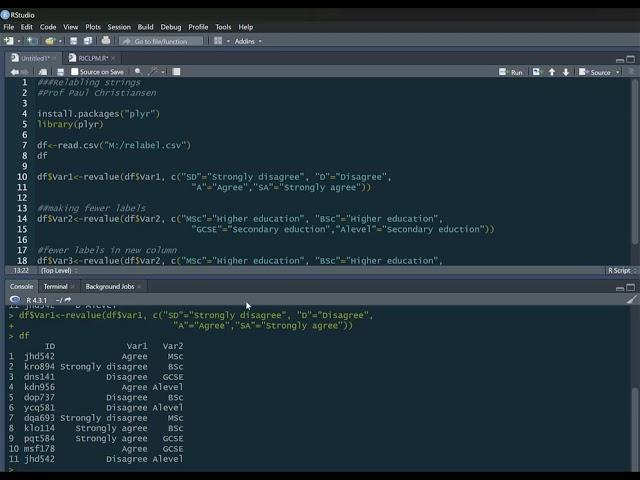Click the Compile Report notebook icon

click(176, 72)
